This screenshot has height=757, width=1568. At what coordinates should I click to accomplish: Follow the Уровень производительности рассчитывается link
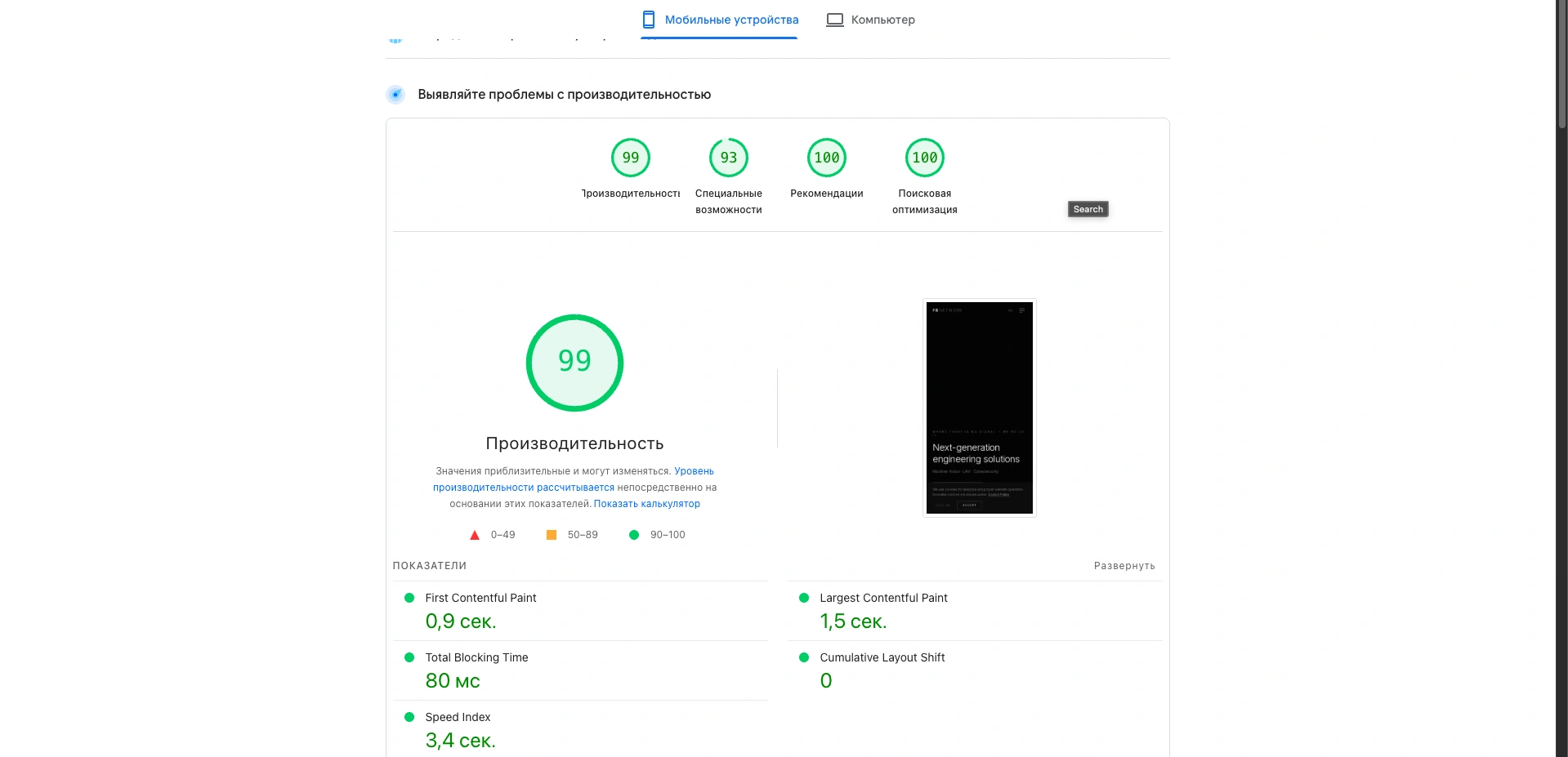point(574,479)
